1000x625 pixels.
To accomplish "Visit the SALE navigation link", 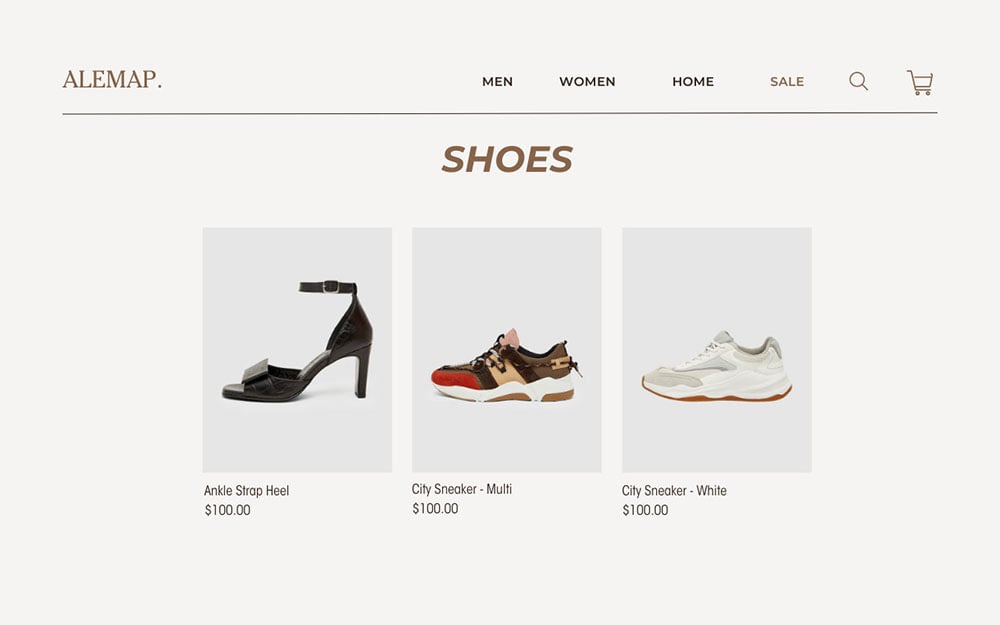I will [x=787, y=82].
